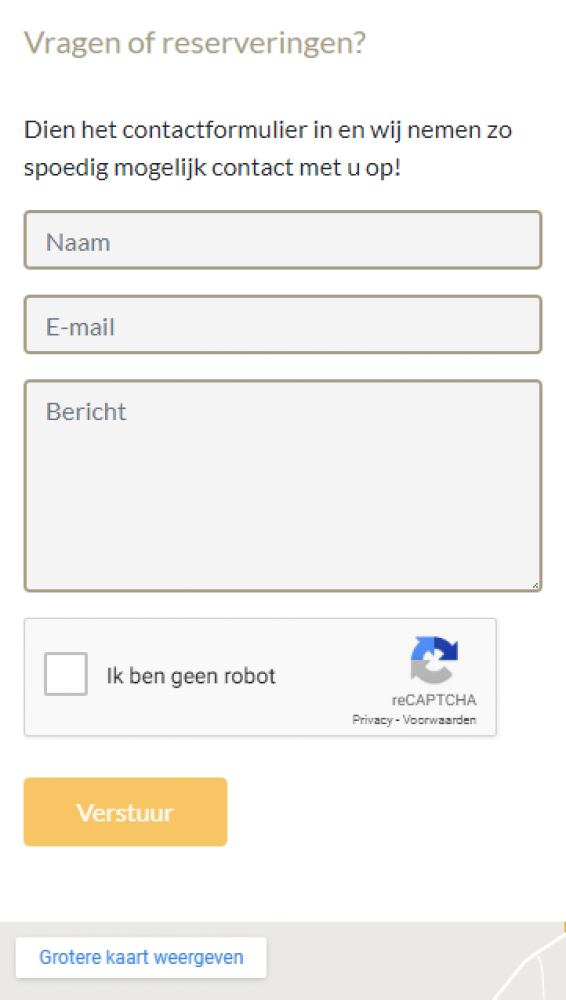The height and width of the screenshot is (1000, 566).
Task: Submit the form with Verstuur button
Action: (125, 812)
